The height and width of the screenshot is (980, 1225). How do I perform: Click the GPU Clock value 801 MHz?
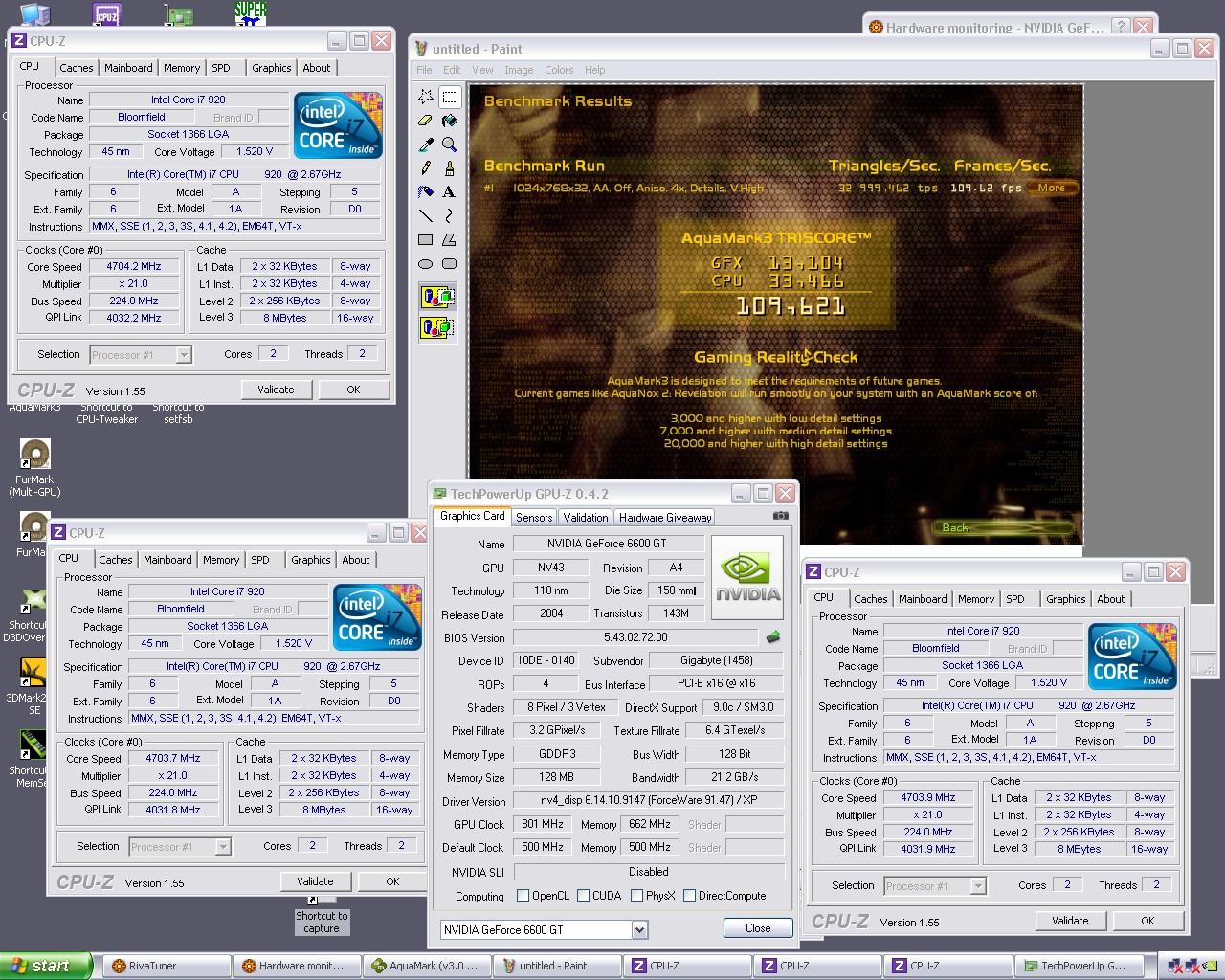(x=544, y=824)
